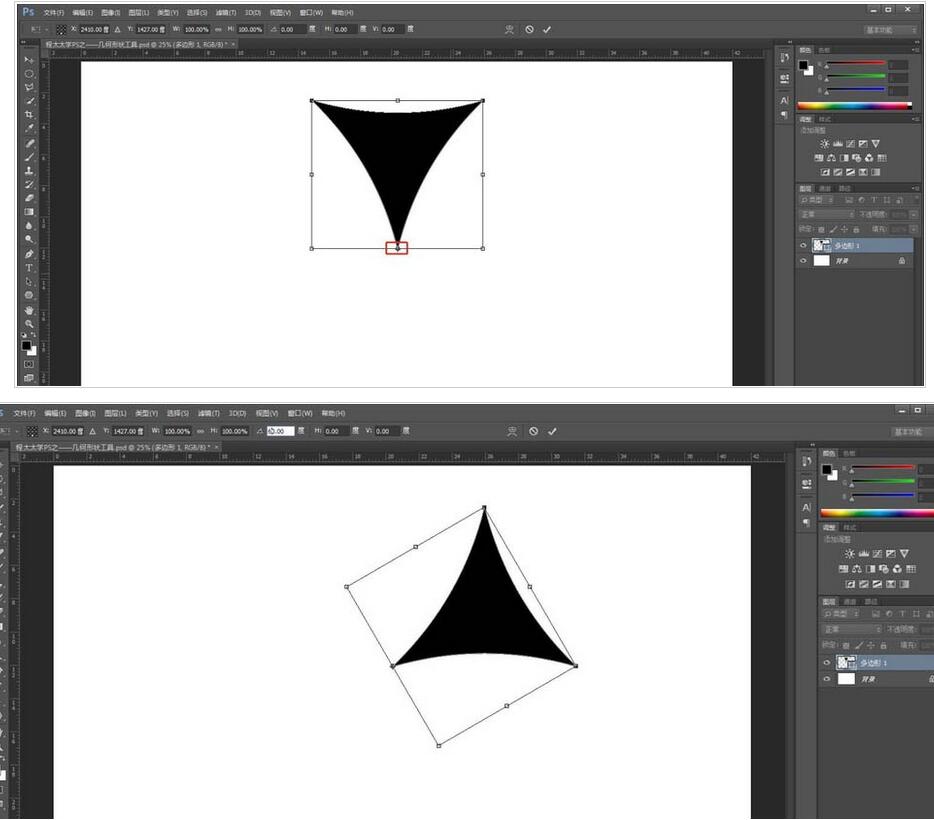934x820 pixels.
Task: Cancel transform icon in lower window options bar
Action: (x=533, y=431)
